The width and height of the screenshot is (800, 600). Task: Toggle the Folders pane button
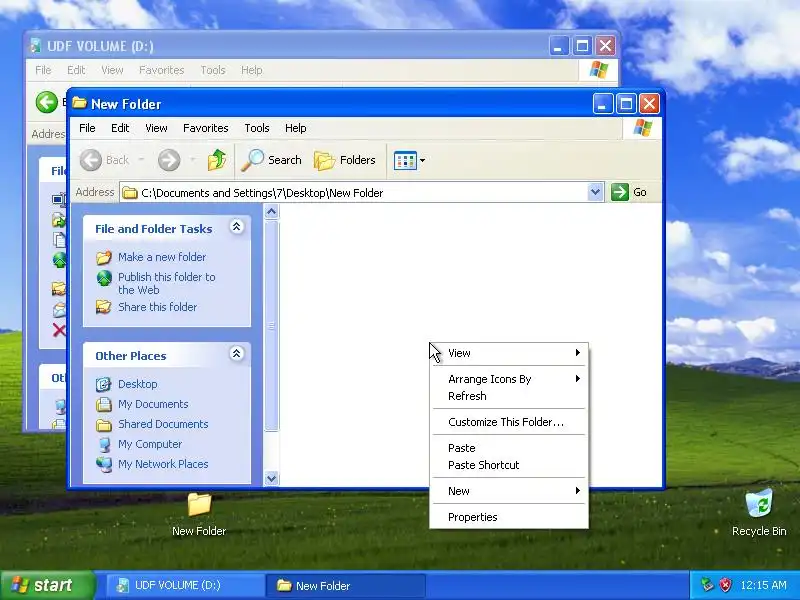[344, 160]
